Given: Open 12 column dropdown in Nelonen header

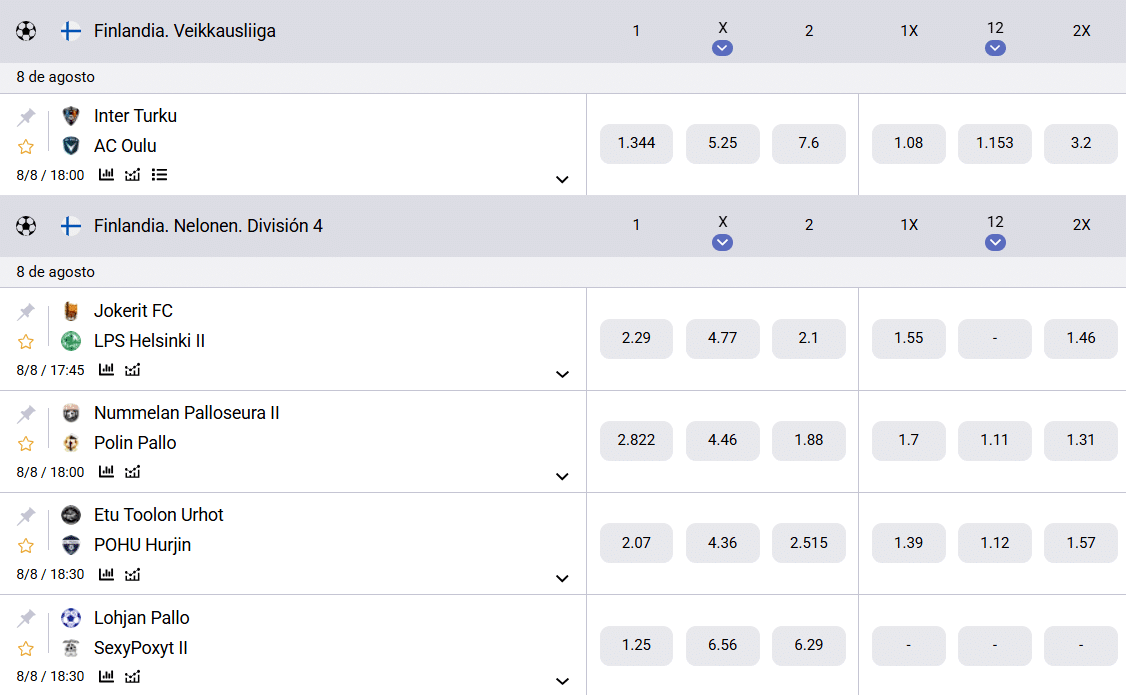Looking at the screenshot, I should click(995, 243).
